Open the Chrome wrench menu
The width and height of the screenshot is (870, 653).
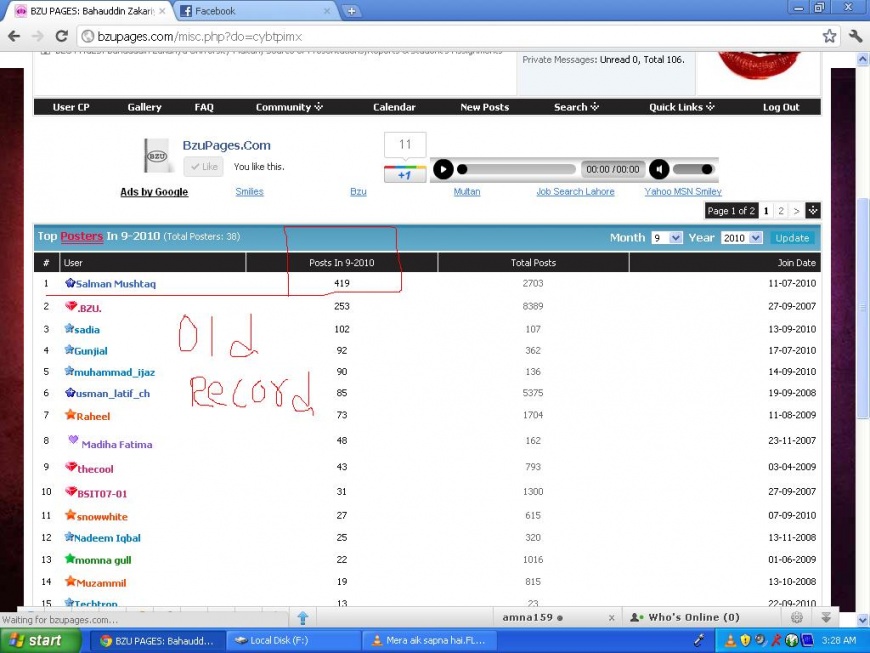coord(855,36)
